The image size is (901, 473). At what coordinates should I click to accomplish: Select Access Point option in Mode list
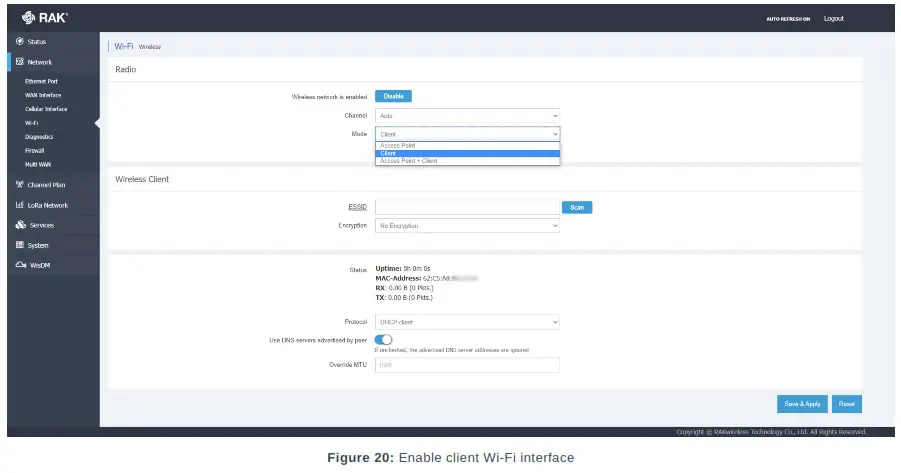pyautogui.click(x=467, y=146)
